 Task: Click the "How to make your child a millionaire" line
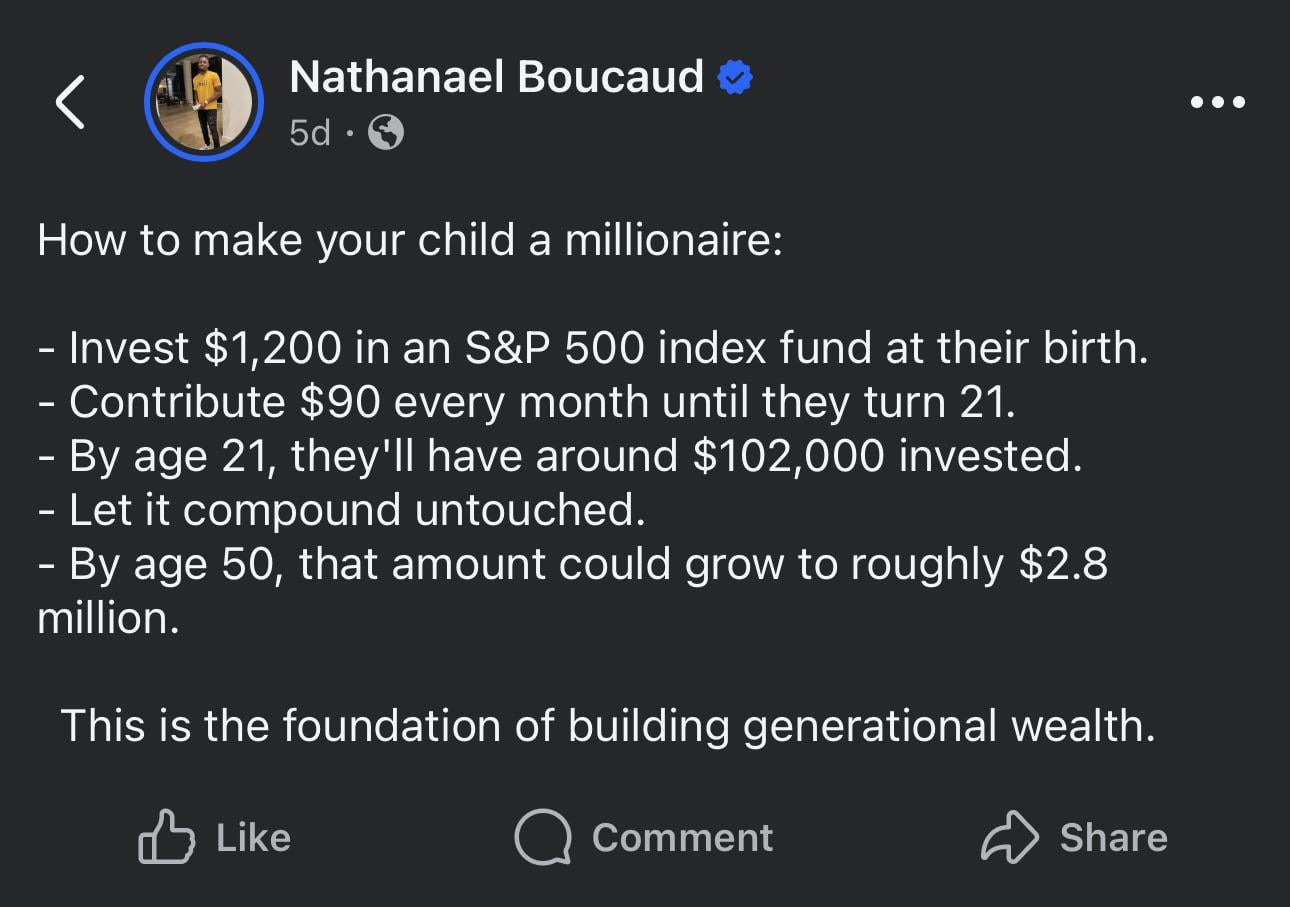click(x=410, y=241)
